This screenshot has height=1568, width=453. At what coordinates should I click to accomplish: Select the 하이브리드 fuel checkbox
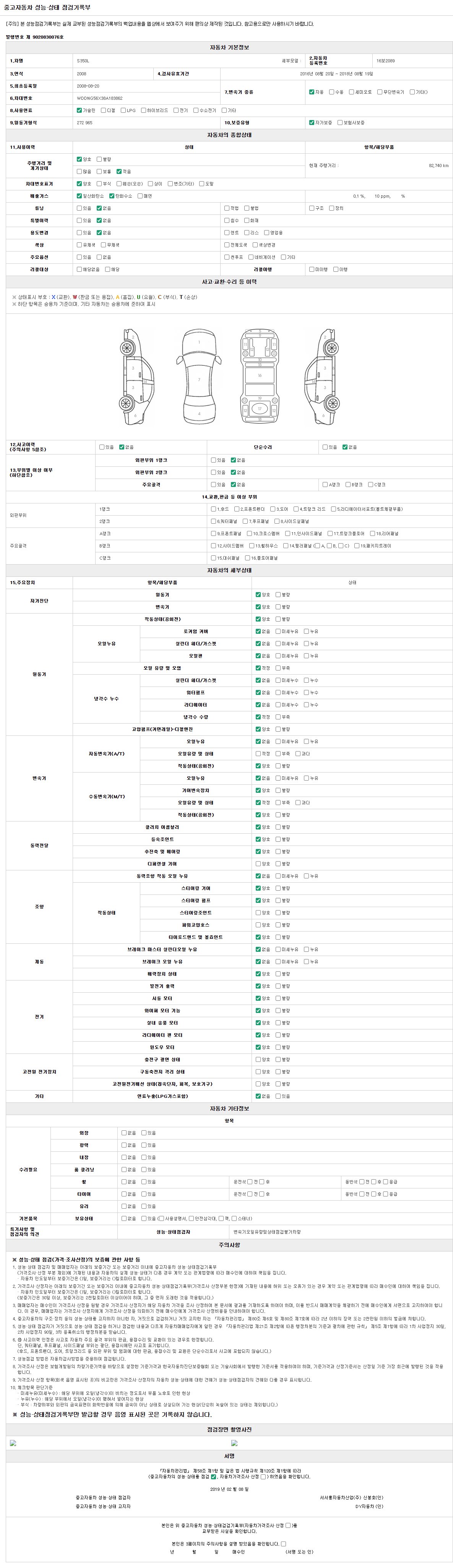(x=144, y=110)
